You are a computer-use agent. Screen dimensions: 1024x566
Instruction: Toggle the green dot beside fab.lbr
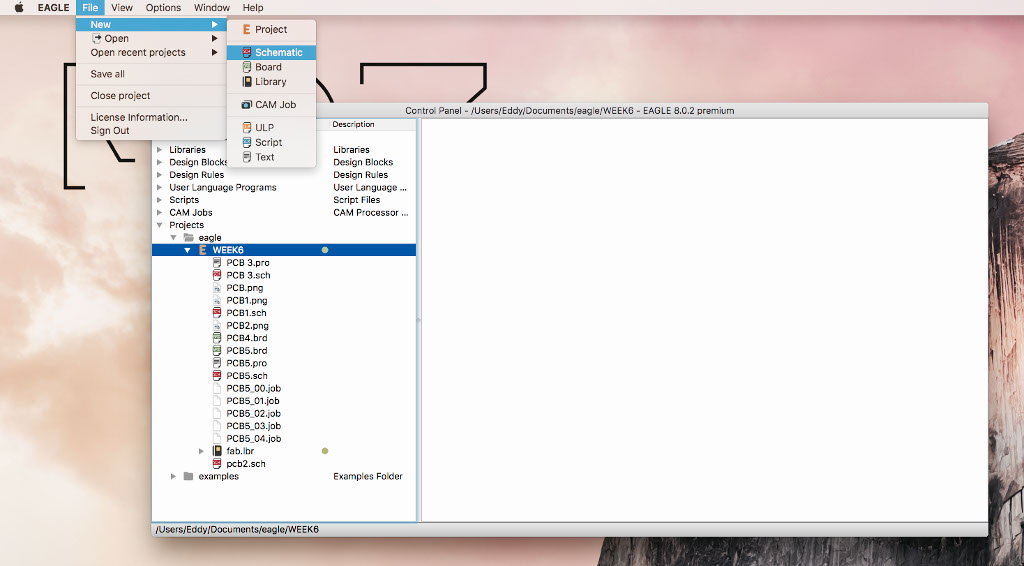(325, 451)
